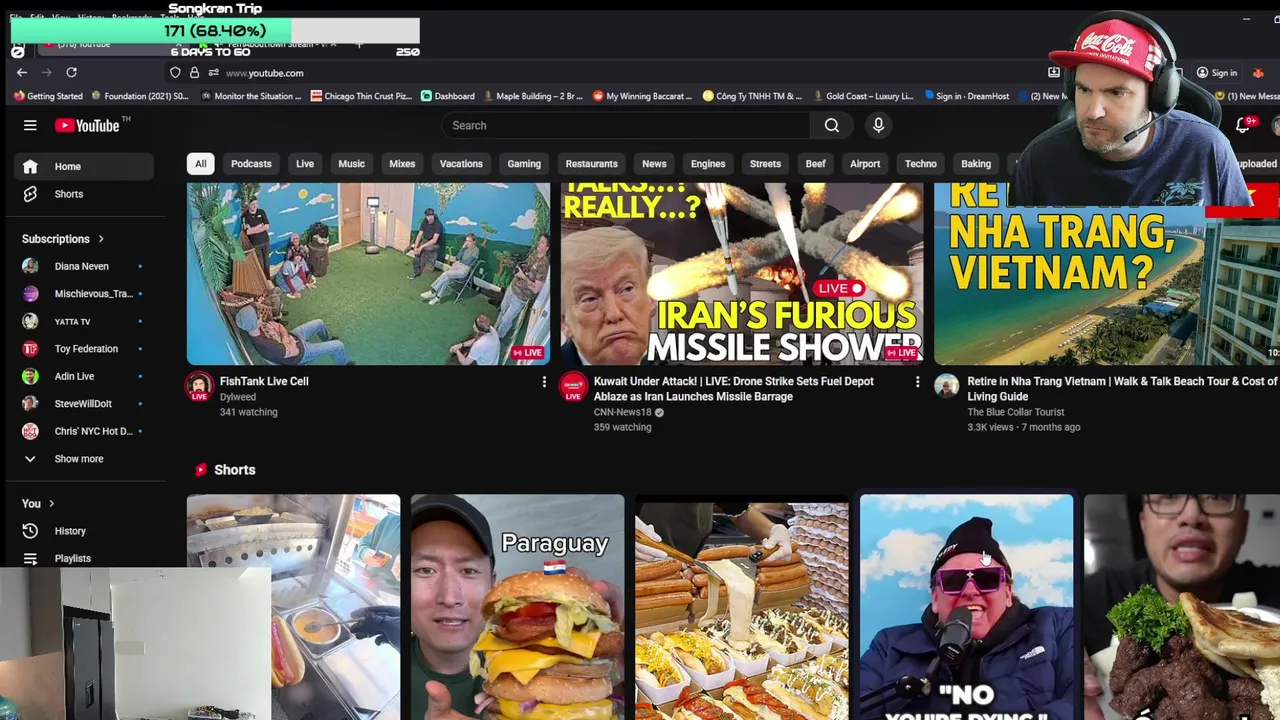Open Monitor the Situation bookmark
1280x720 pixels.
click(251, 96)
